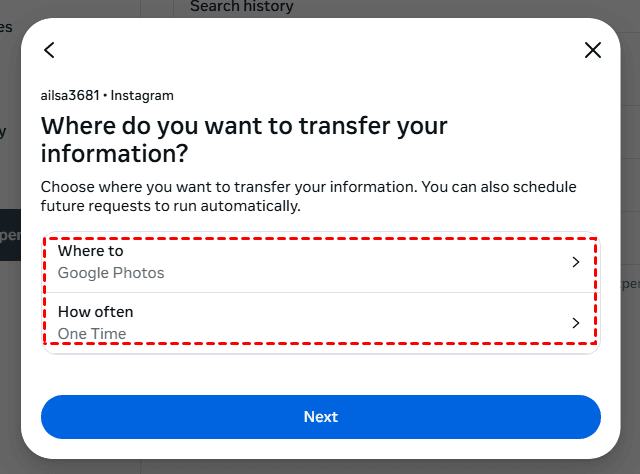Click the ailsa3681 Instagram account label
Screen dimensions: 640x474
pos(107,96)
